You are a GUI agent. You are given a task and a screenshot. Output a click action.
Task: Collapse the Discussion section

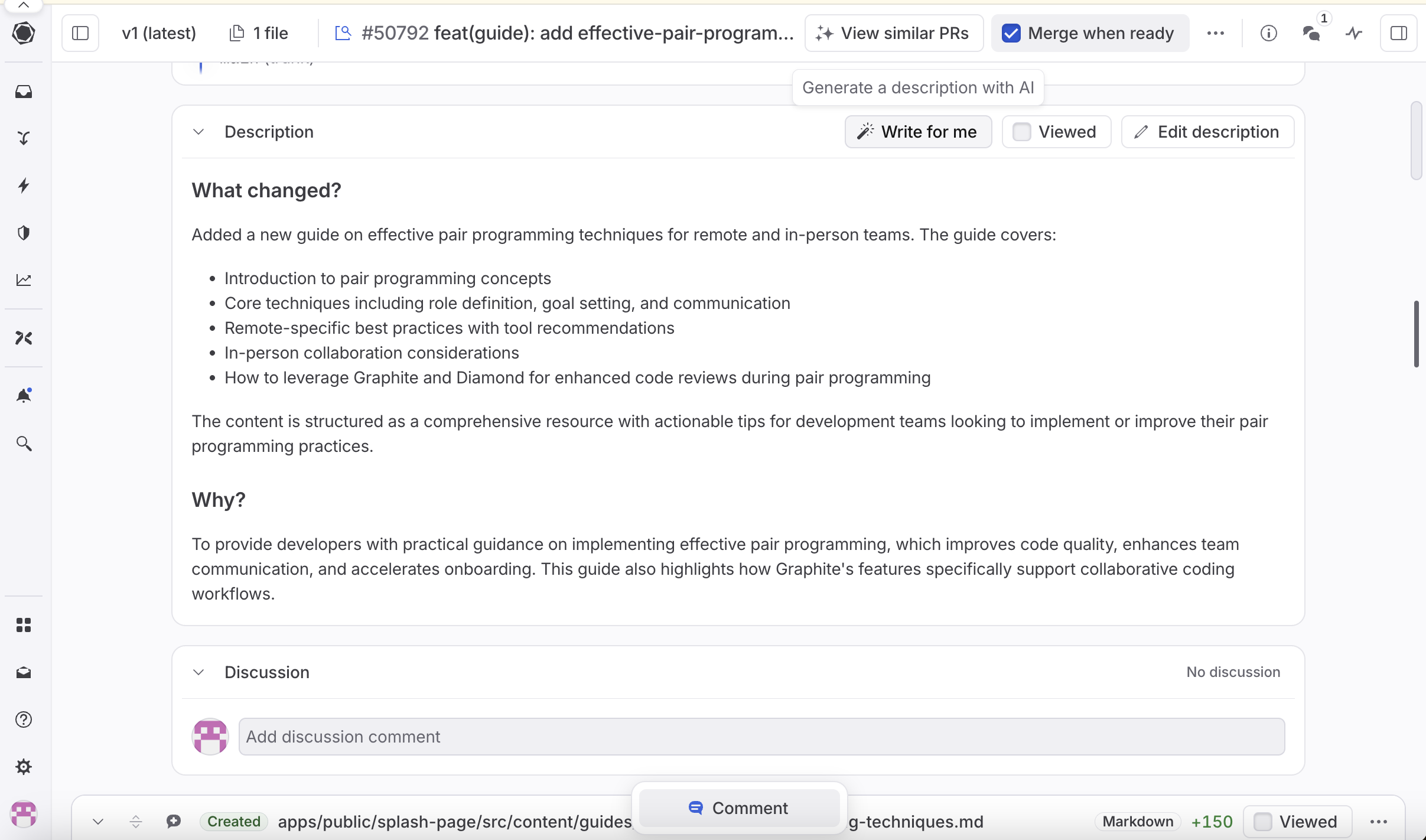[198, 672]
